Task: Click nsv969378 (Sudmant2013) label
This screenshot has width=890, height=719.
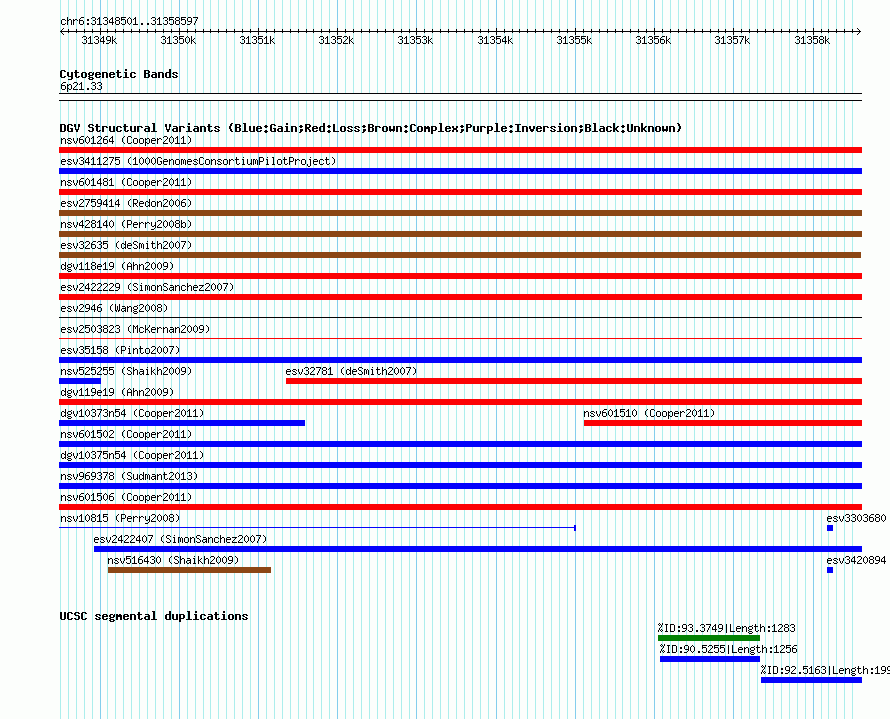Action: (129, 476)
